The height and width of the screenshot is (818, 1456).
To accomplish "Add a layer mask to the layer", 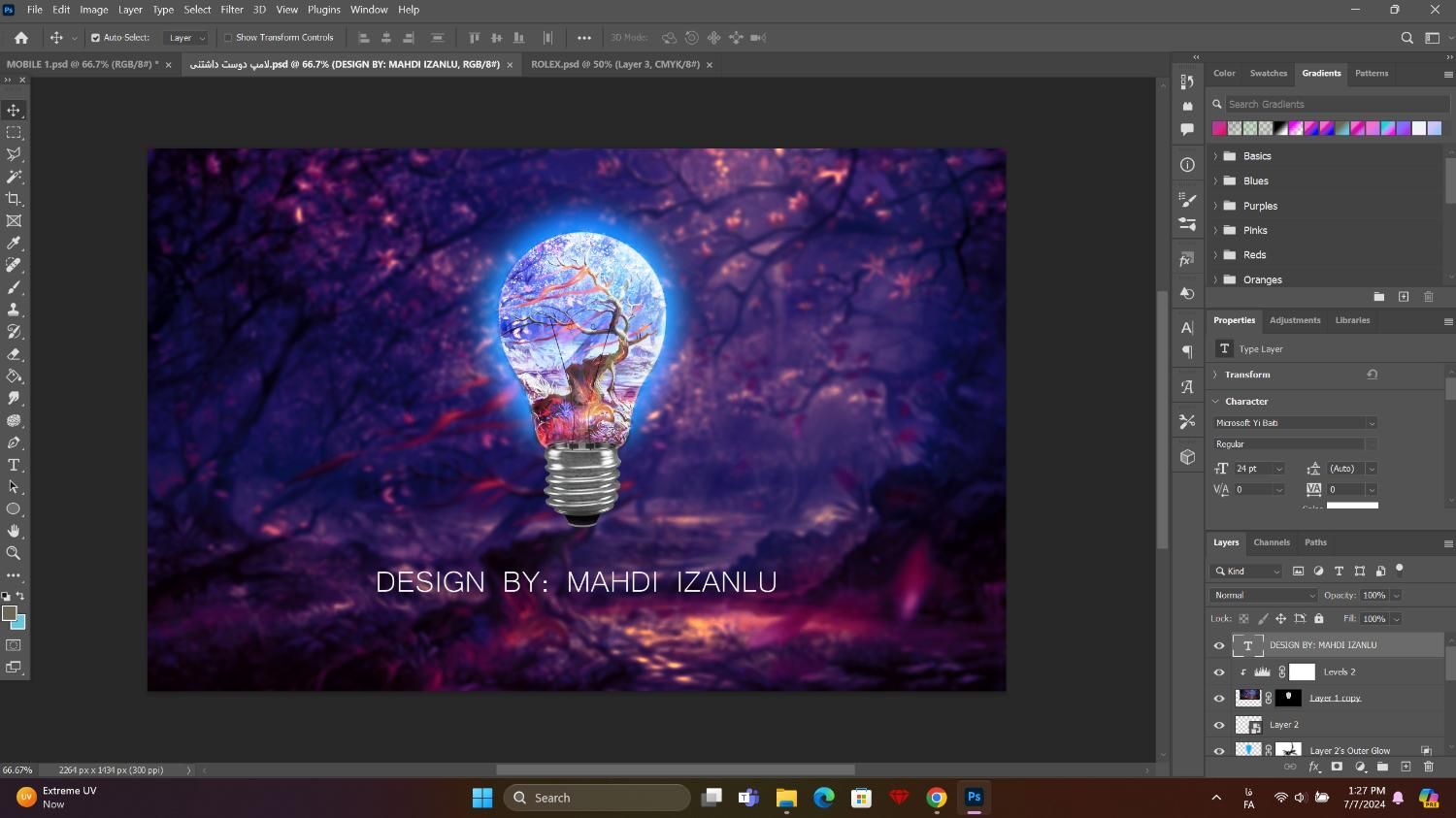I will click(1337, 767).
